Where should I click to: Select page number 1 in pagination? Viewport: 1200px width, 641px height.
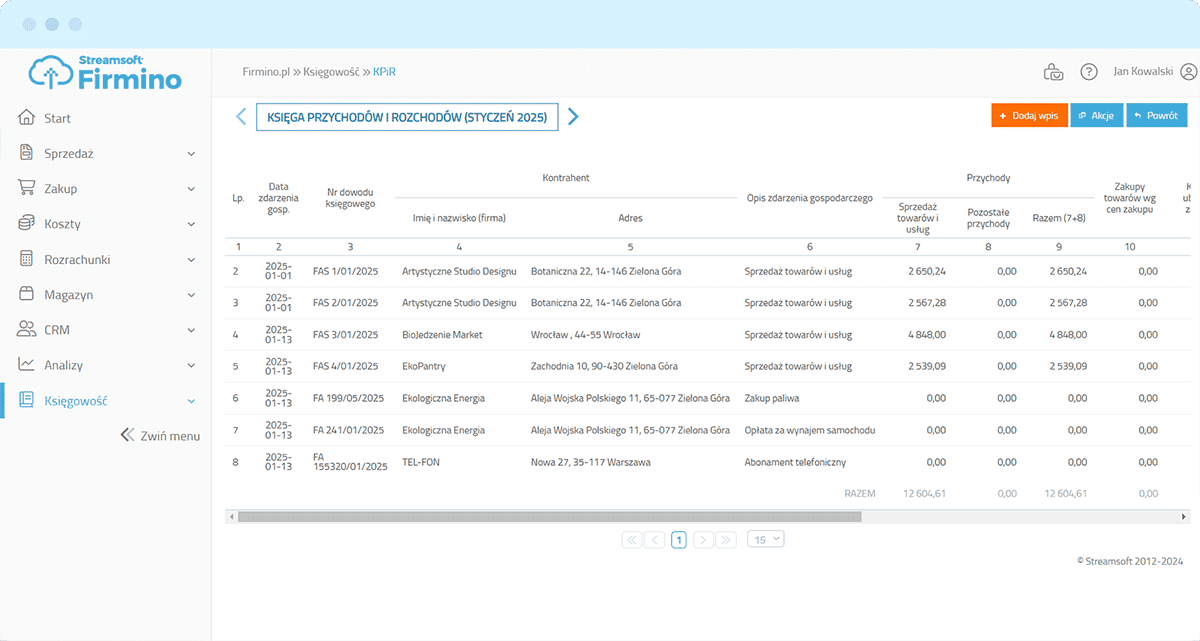click(x=679, y=540)
